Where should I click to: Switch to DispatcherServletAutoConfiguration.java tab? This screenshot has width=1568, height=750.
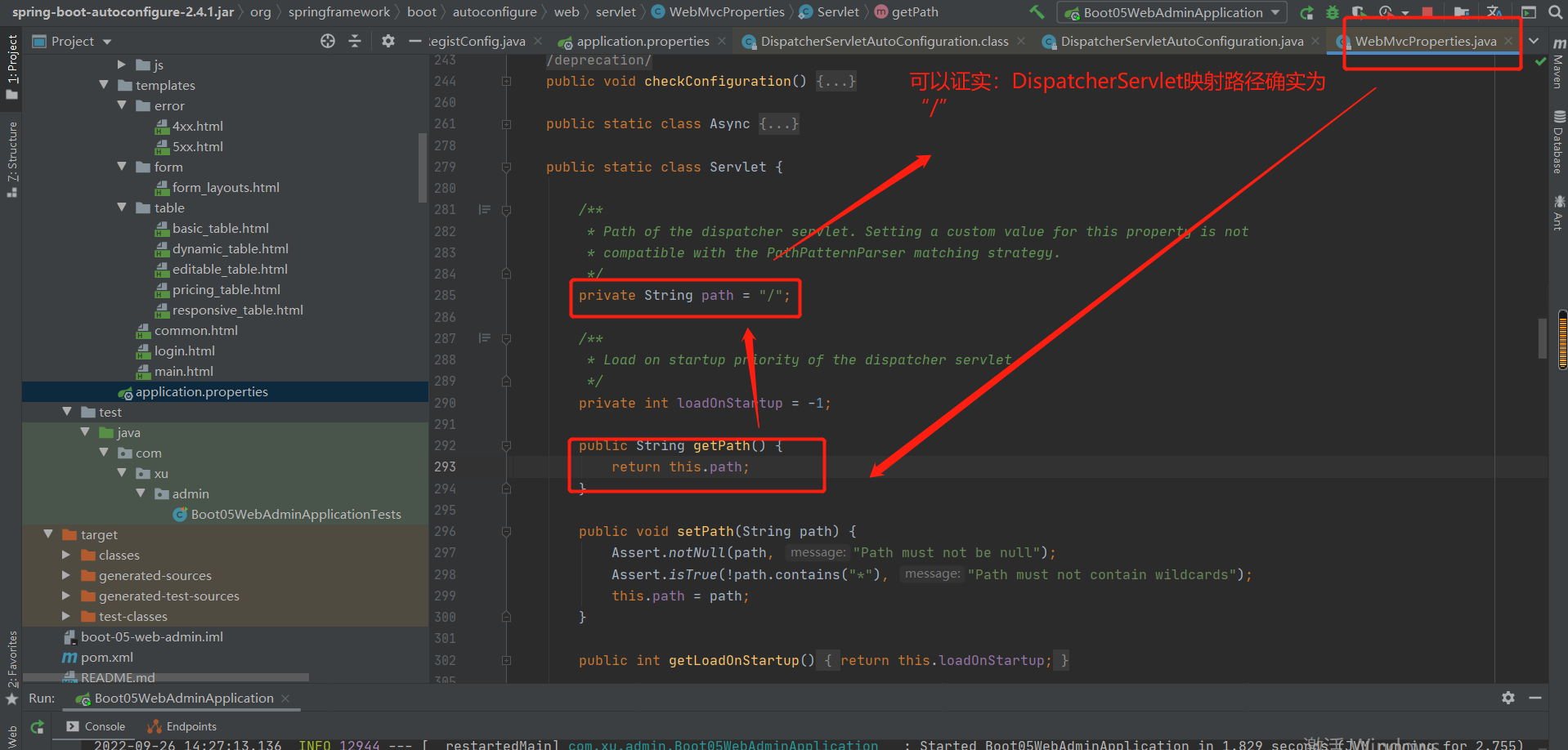(x=1181, y=41)
